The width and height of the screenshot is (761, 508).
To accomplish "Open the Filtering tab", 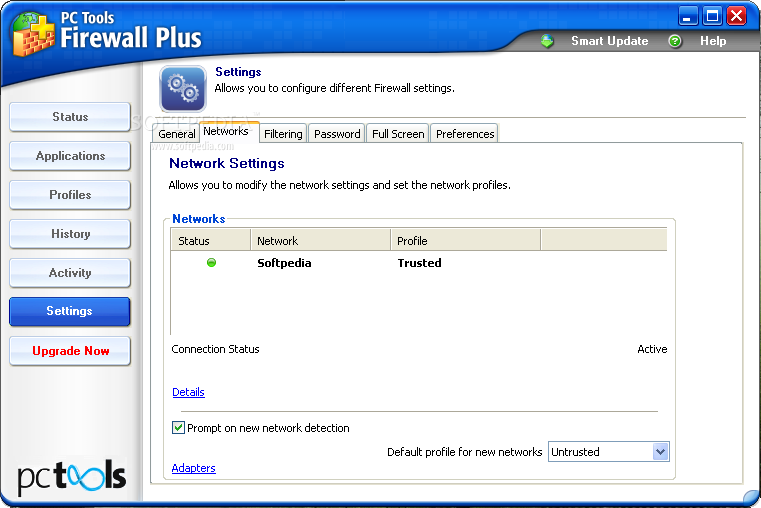I will [x=283, y=134].
